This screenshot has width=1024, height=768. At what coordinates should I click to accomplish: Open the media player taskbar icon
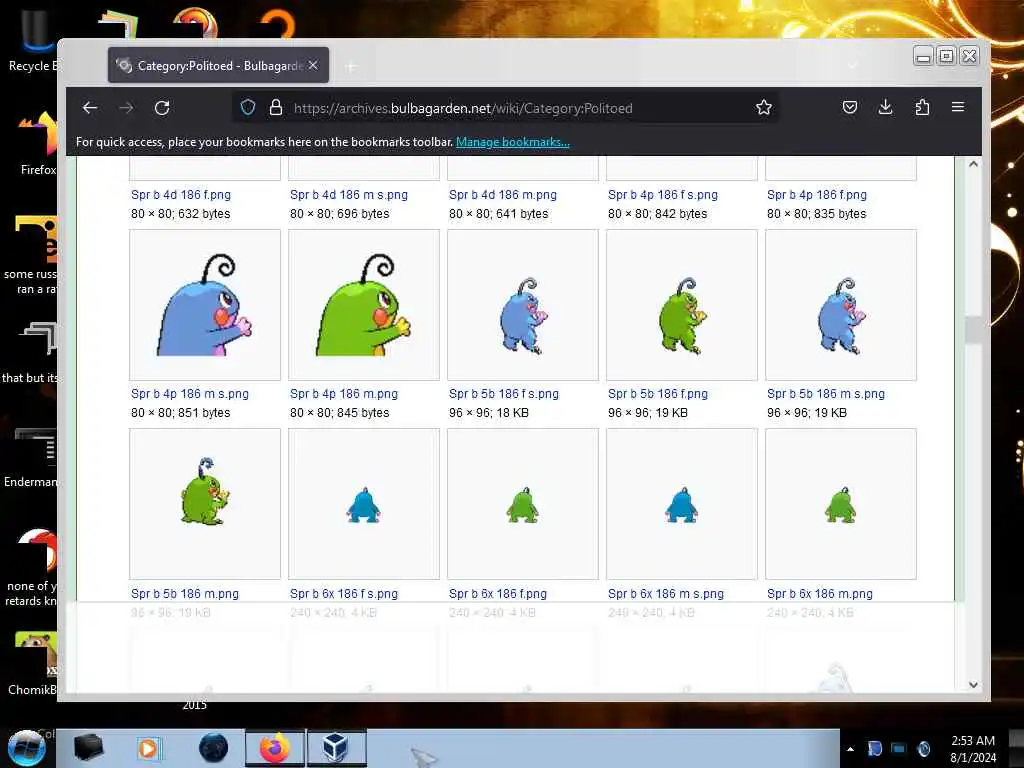148,748
